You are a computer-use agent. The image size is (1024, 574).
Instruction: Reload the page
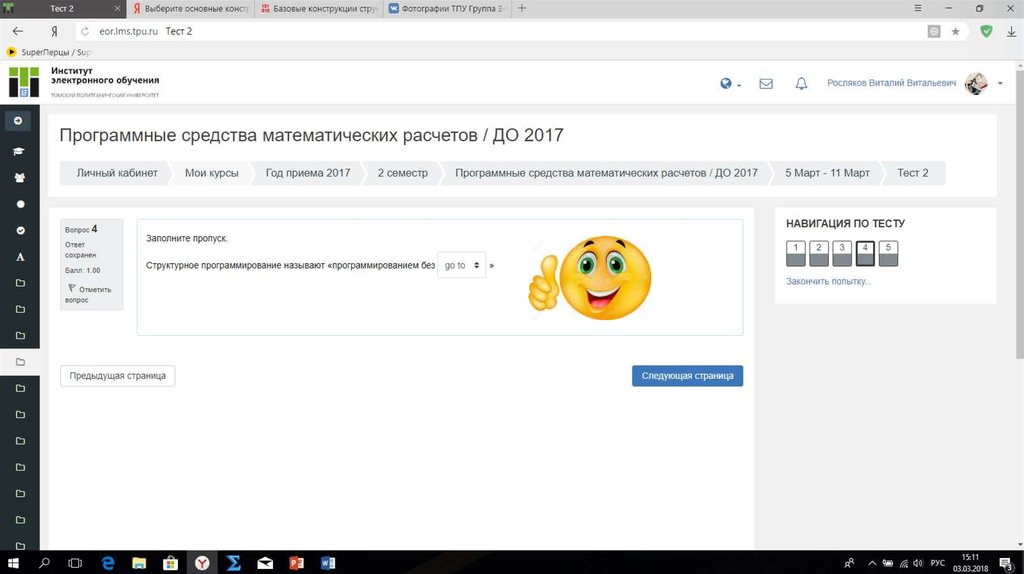tap(85, 31)
